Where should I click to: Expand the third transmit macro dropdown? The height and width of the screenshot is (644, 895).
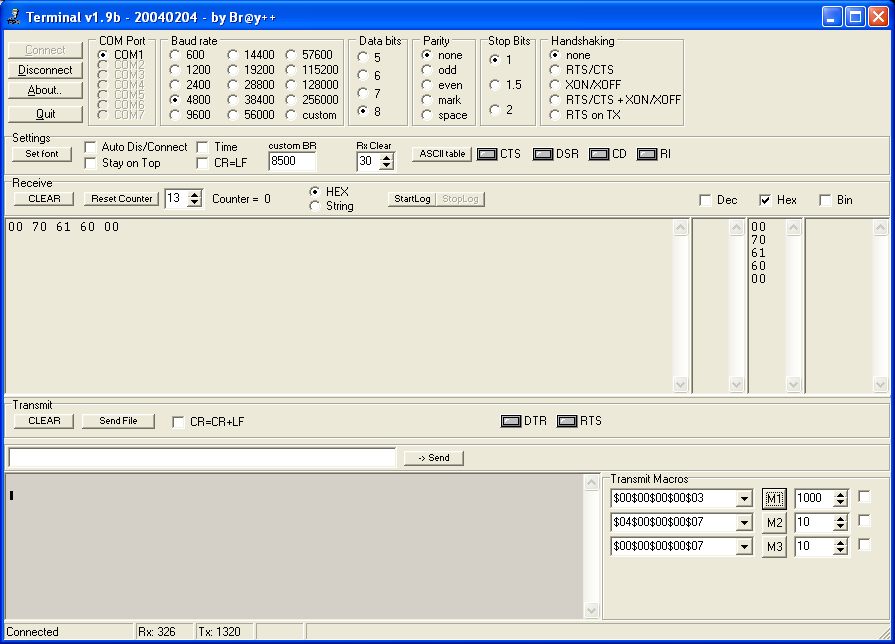click(743, 547)
